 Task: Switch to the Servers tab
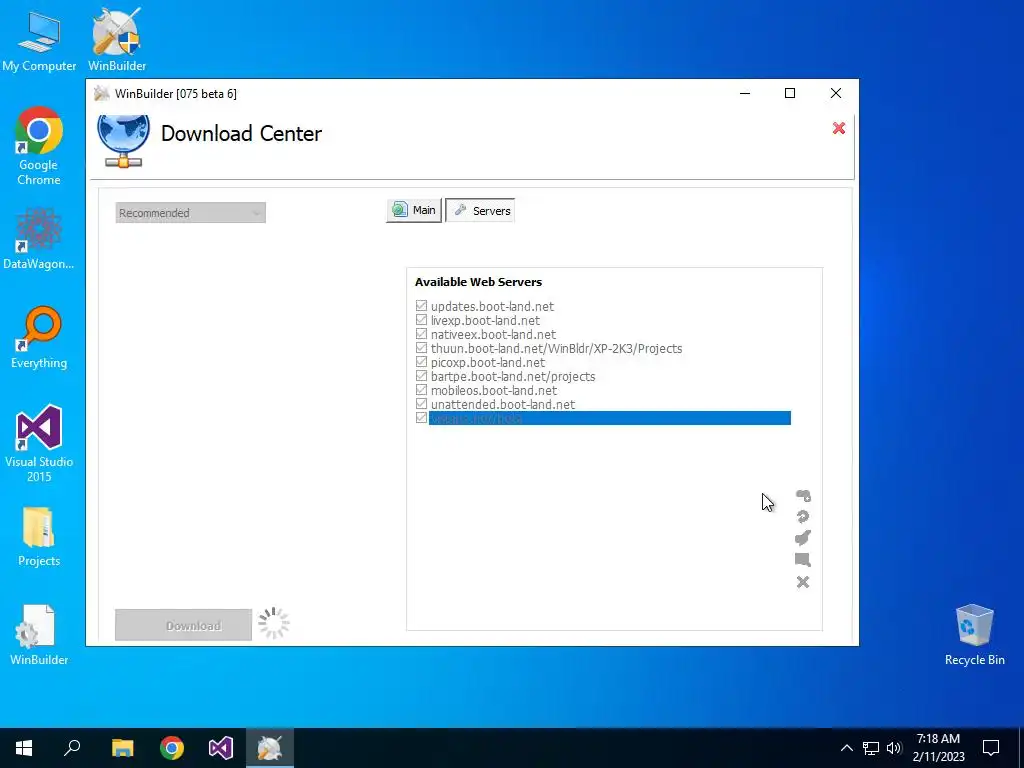click(x=480, y=210)
